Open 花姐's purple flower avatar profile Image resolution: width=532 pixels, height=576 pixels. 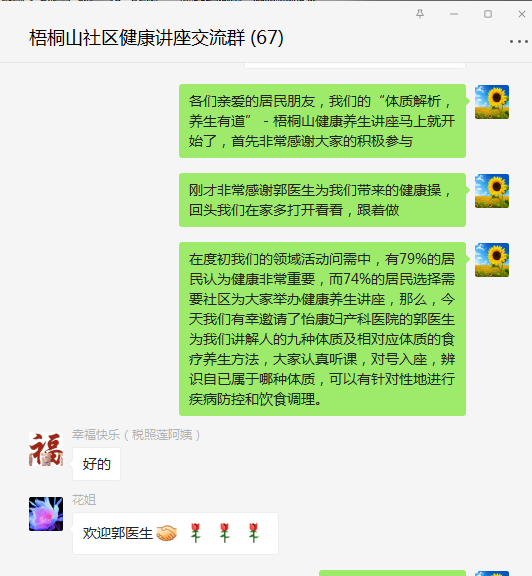tap(46, 514)
